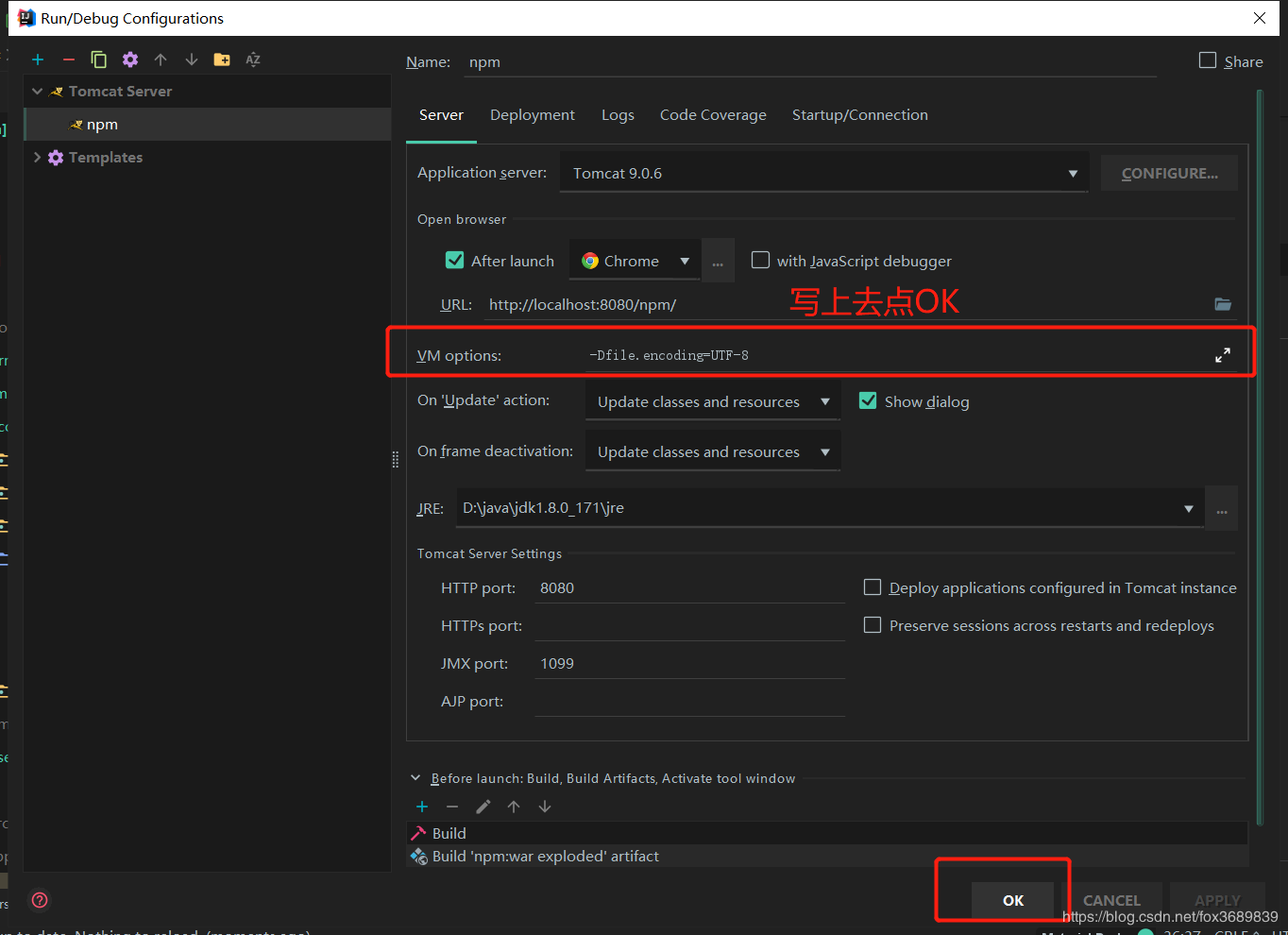Screen dimensions: 1288x935
Task: Browse for URL with folder icon
Action: coord(1223,304)
